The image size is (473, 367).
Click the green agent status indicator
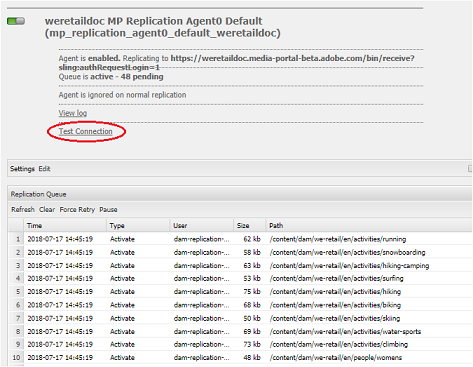[x=16, y=21]
